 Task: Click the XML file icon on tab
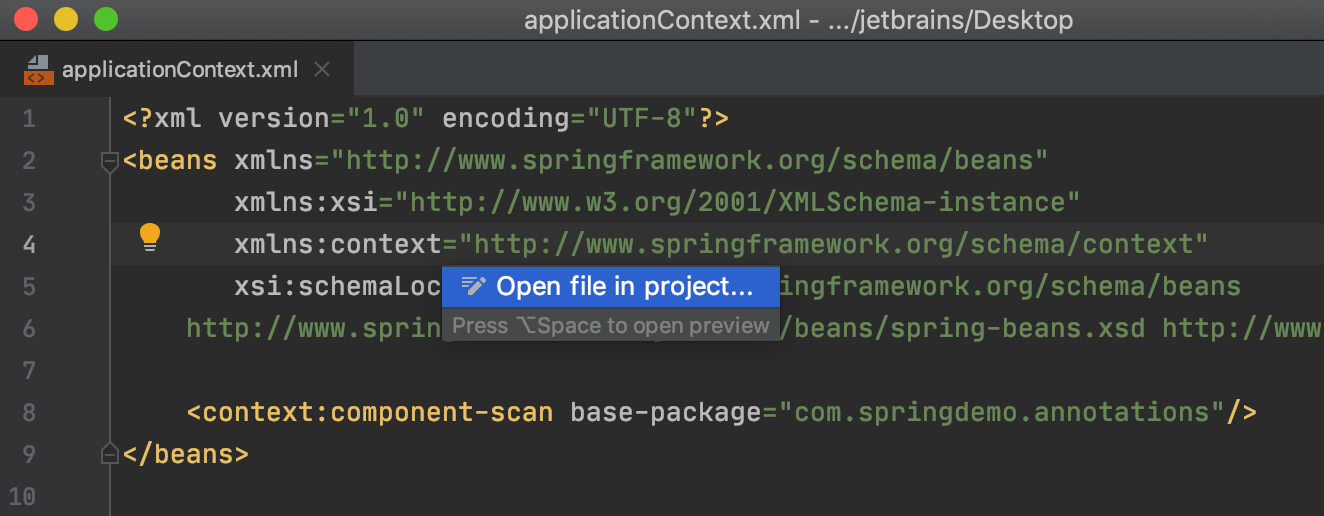[x=38, y=70]
